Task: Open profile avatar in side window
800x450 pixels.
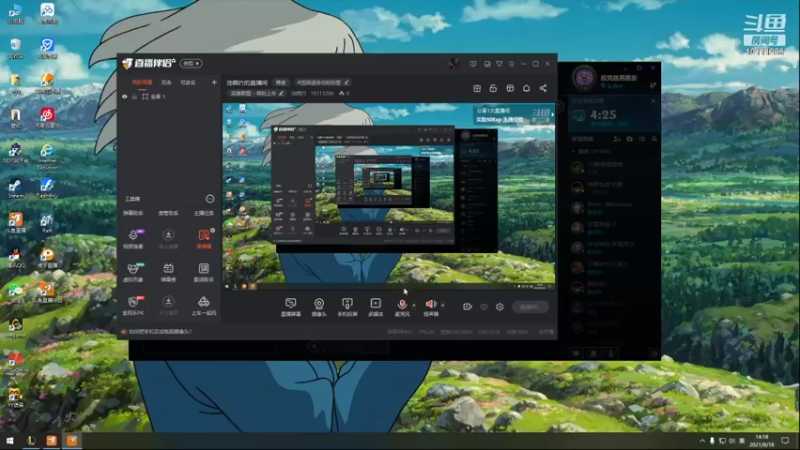Action: (584, 78)
